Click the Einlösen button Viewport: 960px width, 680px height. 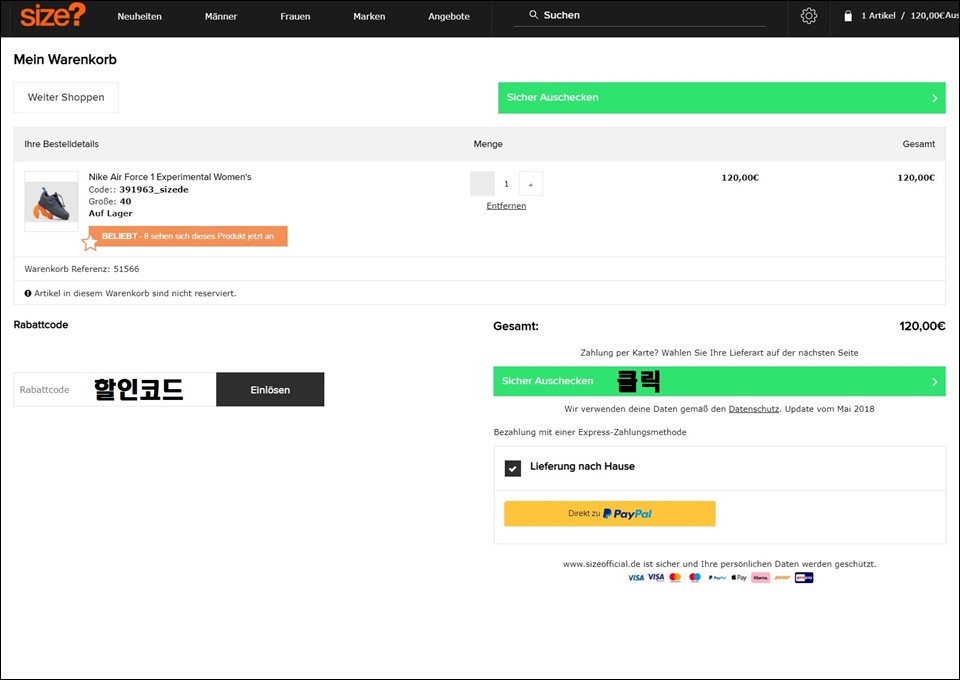pos(270,389)
